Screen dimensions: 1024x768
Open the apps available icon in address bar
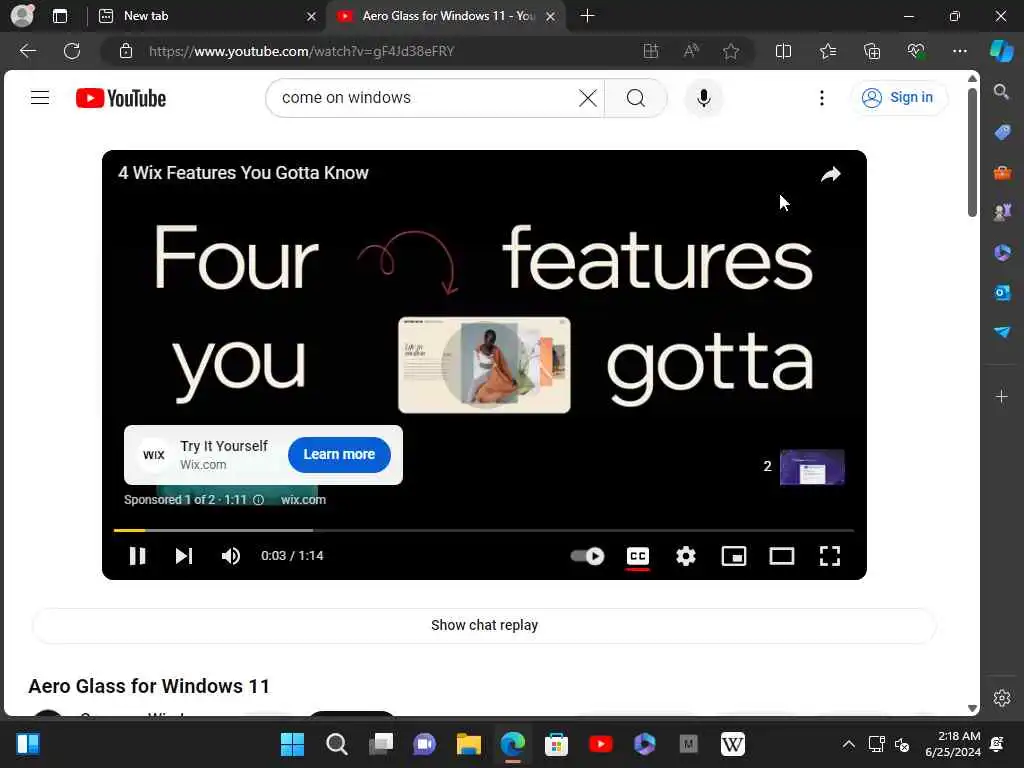pos(651,51)
